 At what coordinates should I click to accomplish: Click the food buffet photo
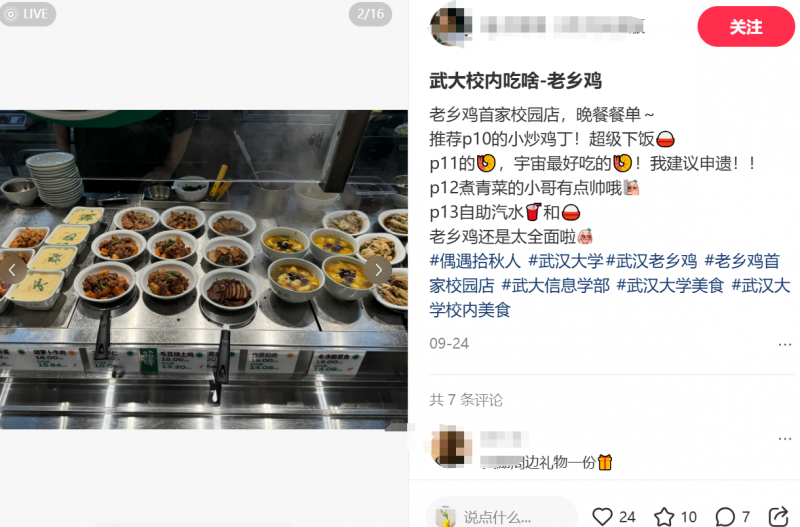point(204,269)
